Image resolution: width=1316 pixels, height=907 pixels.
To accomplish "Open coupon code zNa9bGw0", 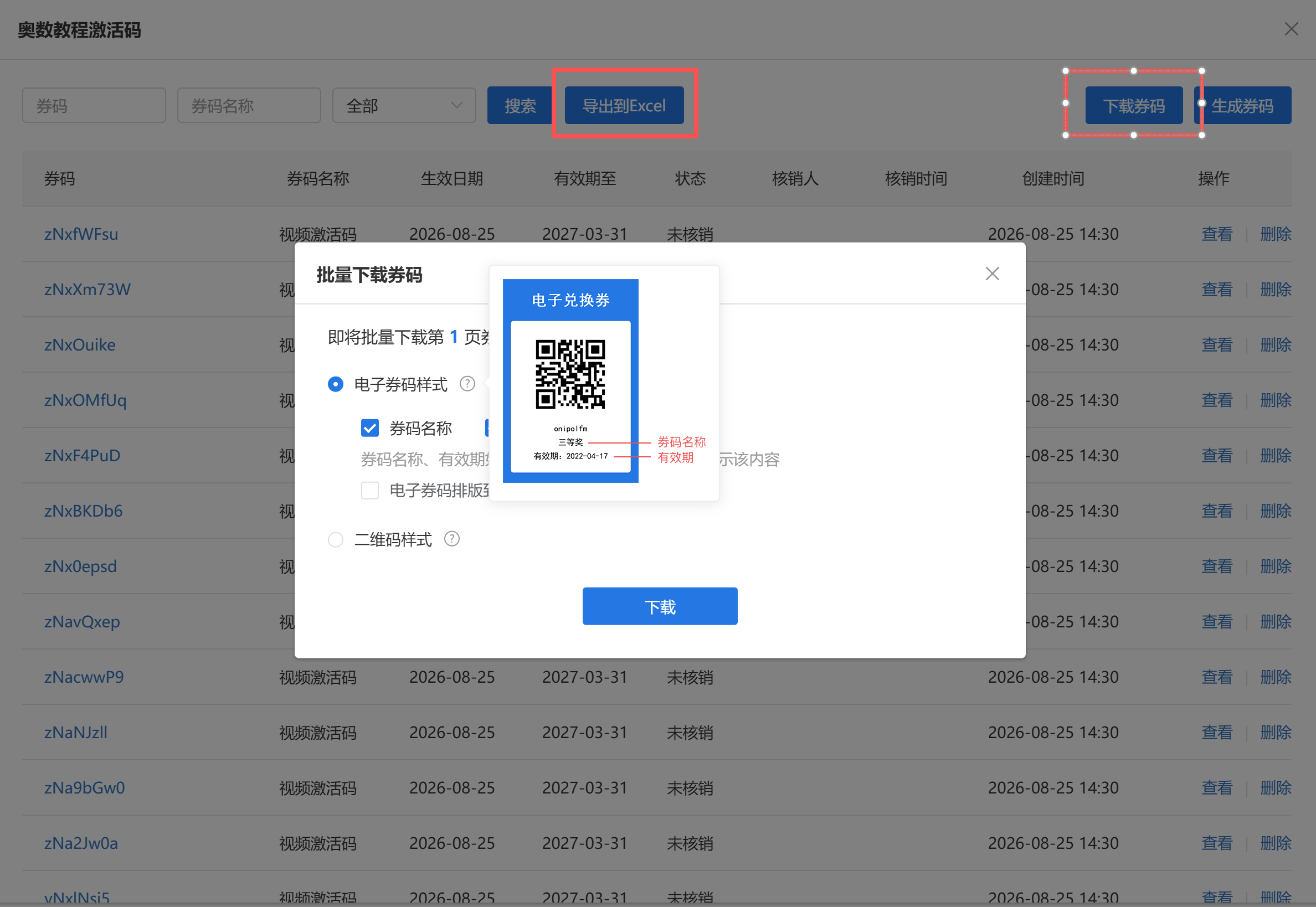I will tap(85, 787).
